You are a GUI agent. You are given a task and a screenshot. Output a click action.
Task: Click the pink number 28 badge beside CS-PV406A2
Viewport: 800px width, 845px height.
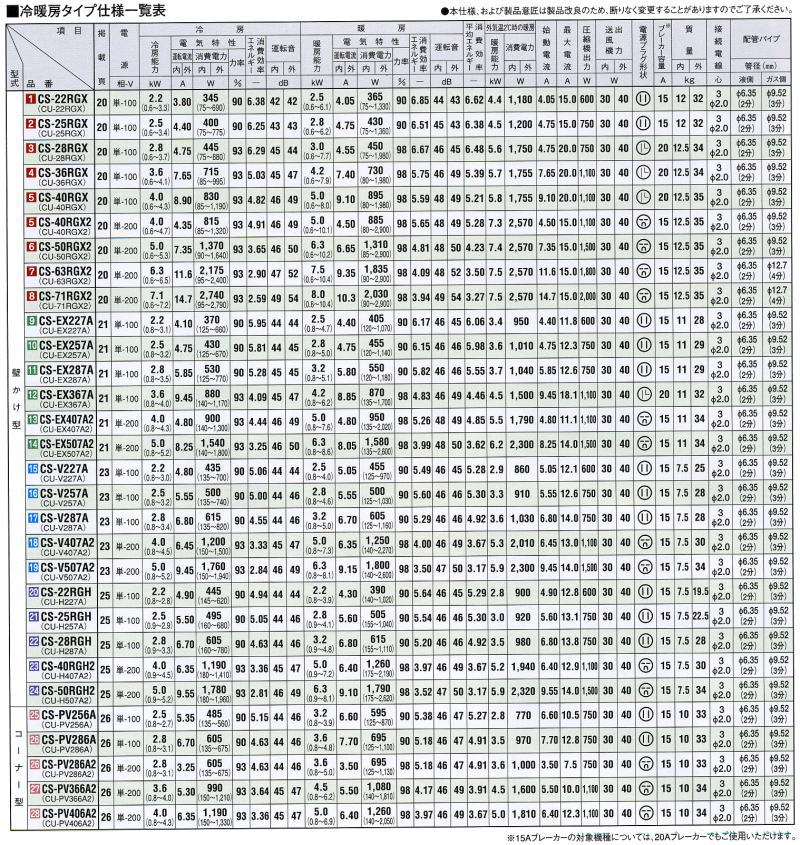tap(35, 814)
